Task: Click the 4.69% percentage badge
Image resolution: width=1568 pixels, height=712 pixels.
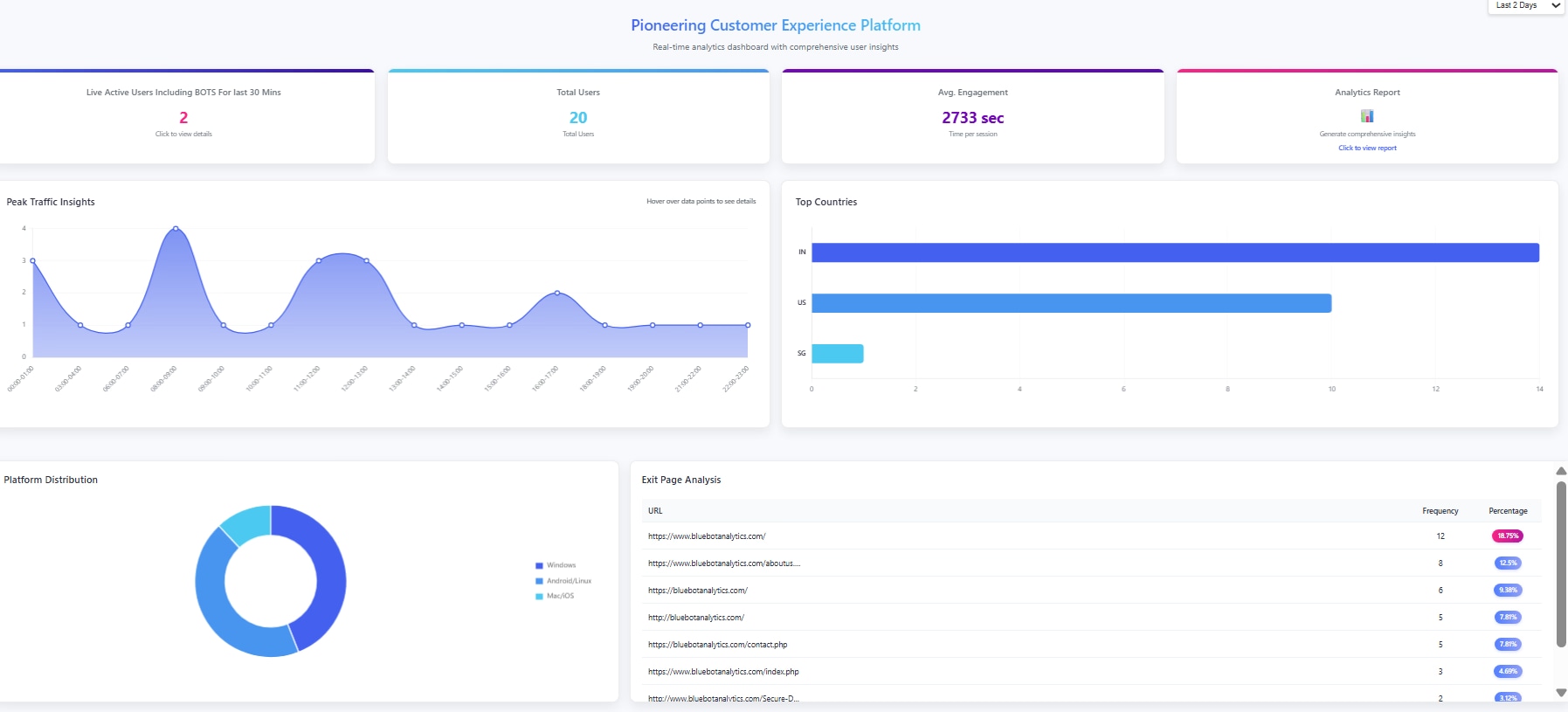Action: pyautogui.click(x=1508, y=672)
